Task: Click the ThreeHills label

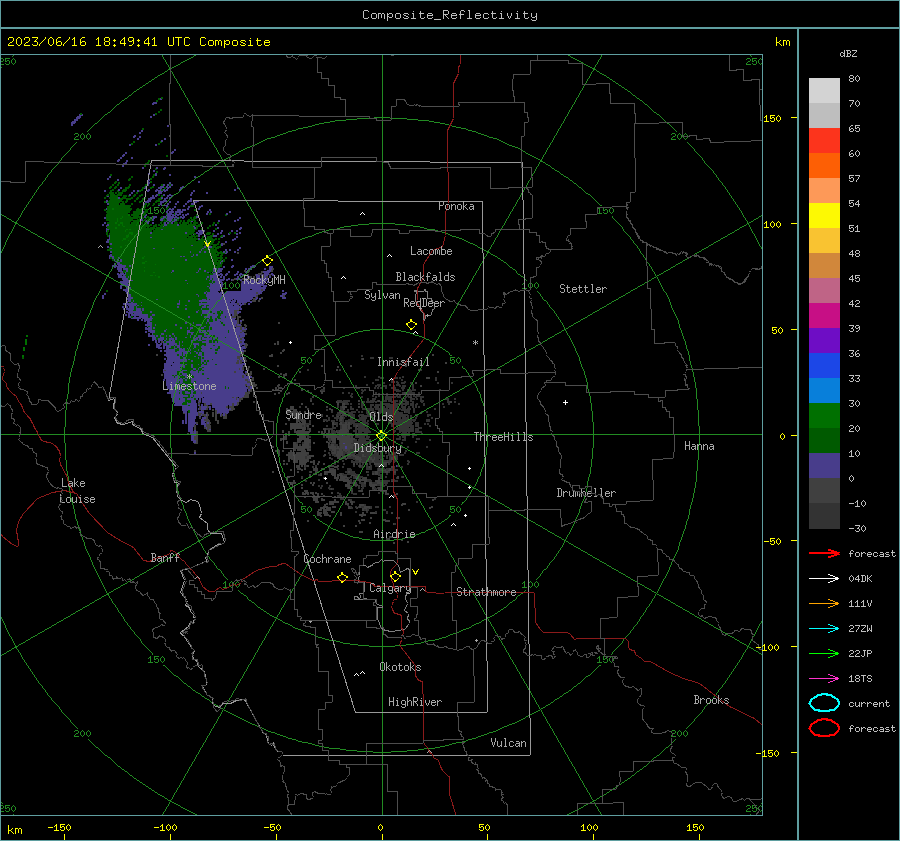Action: (503, 437)
